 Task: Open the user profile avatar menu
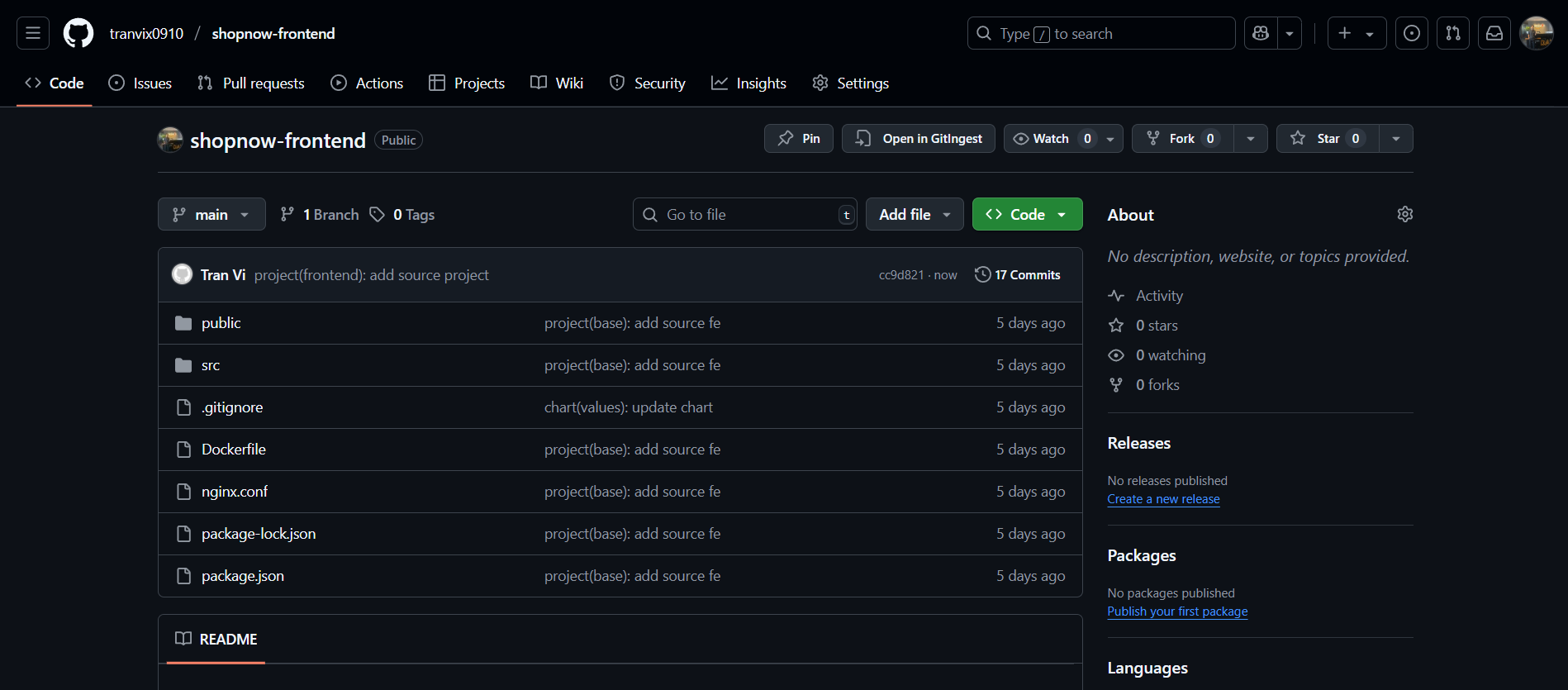click(x=1537, y=33)
